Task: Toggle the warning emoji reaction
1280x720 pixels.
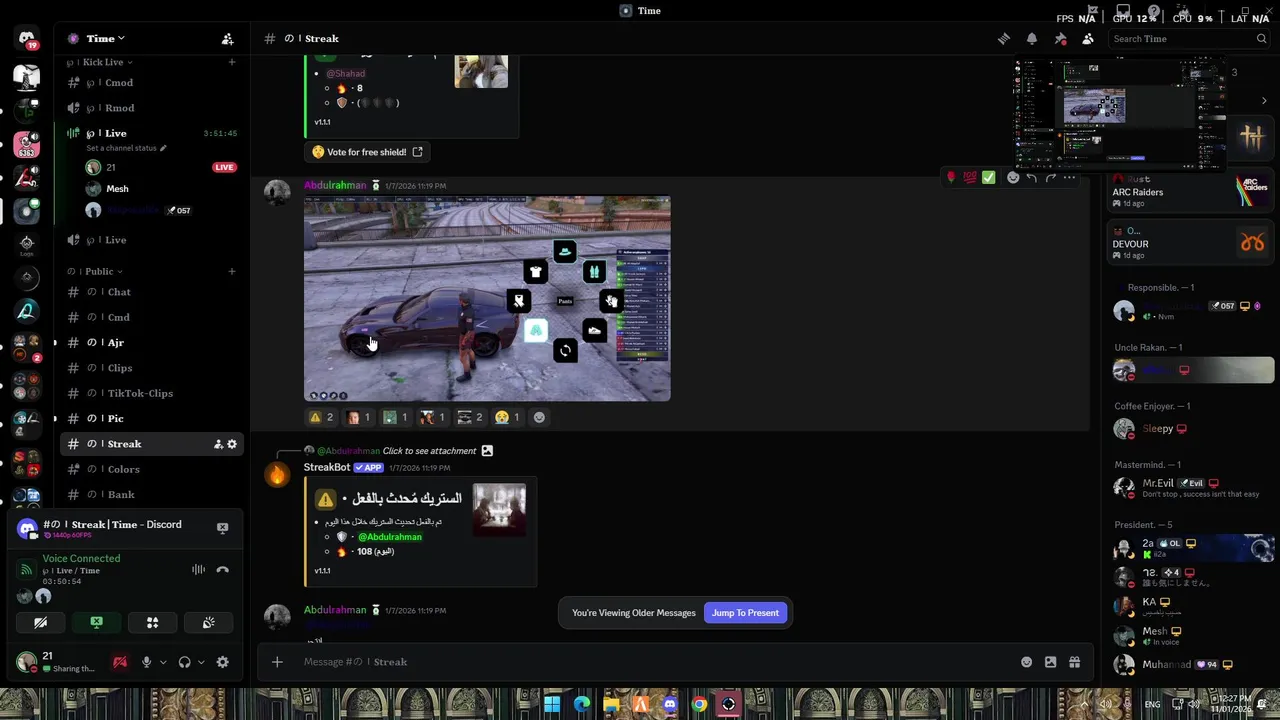Action: pyautogui.click(x=321, y=417)
